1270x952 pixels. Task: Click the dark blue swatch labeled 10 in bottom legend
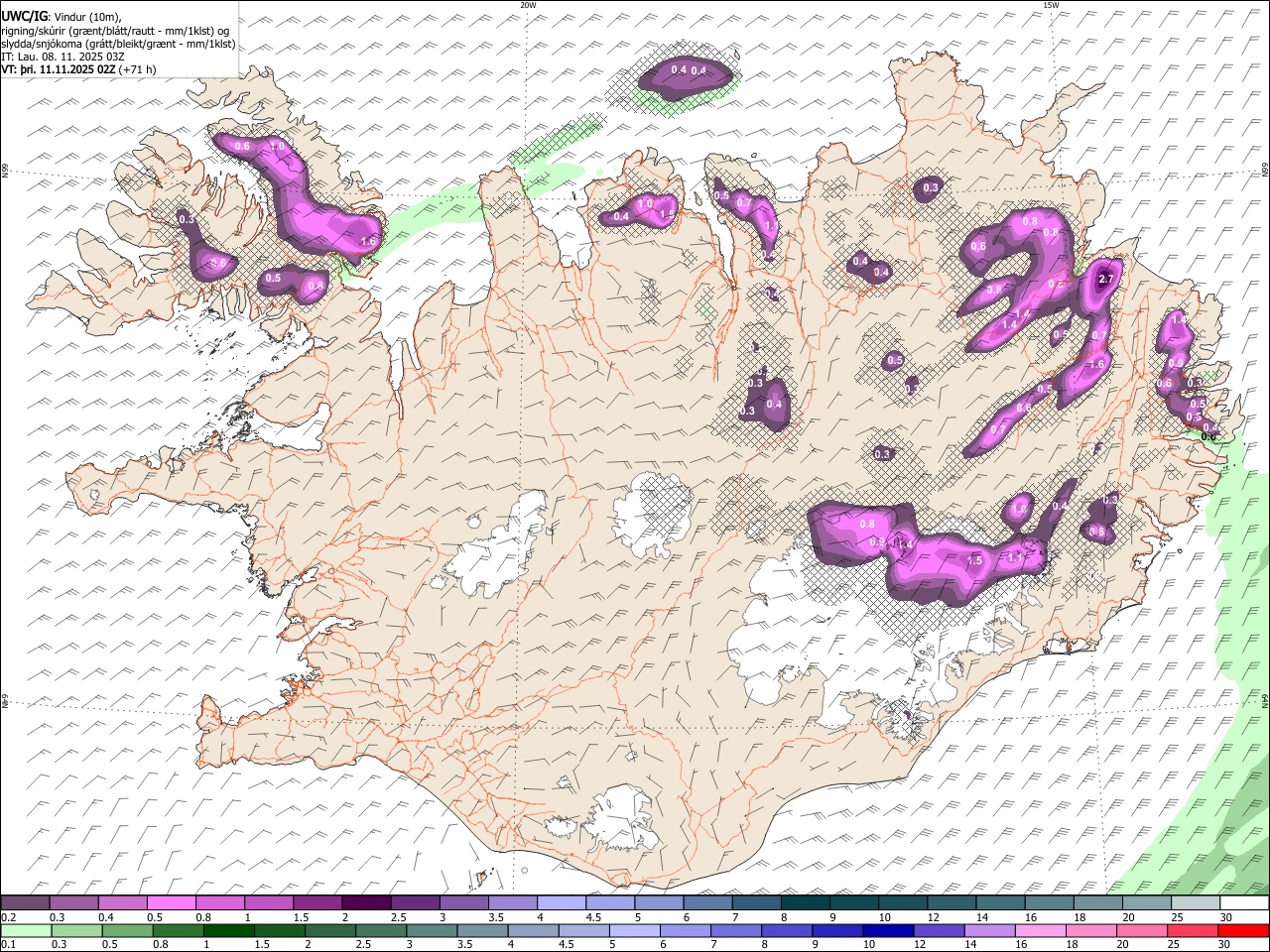pos(888,931)
